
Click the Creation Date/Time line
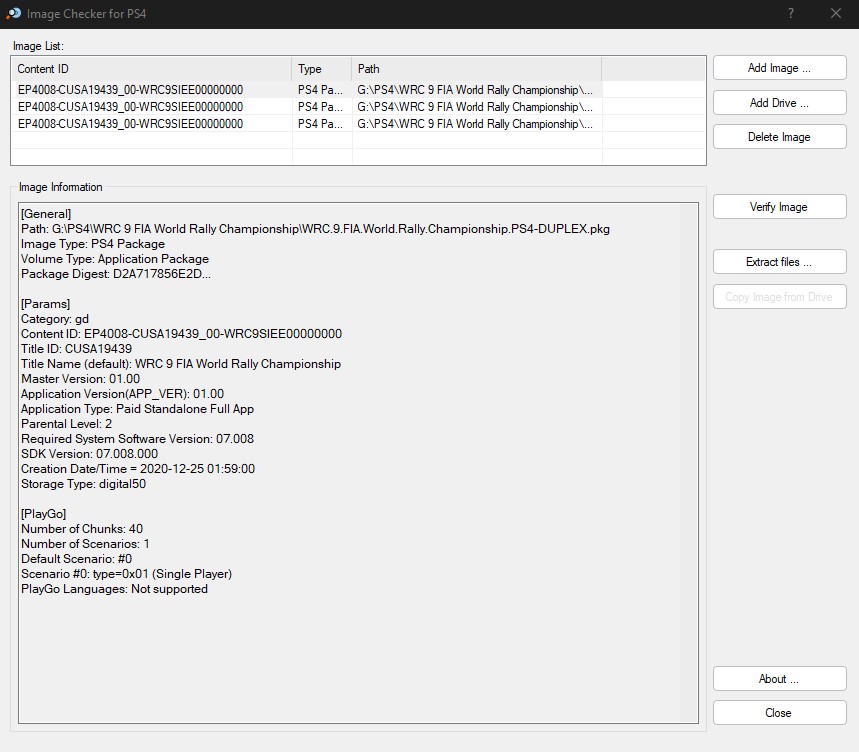[138, 469]
